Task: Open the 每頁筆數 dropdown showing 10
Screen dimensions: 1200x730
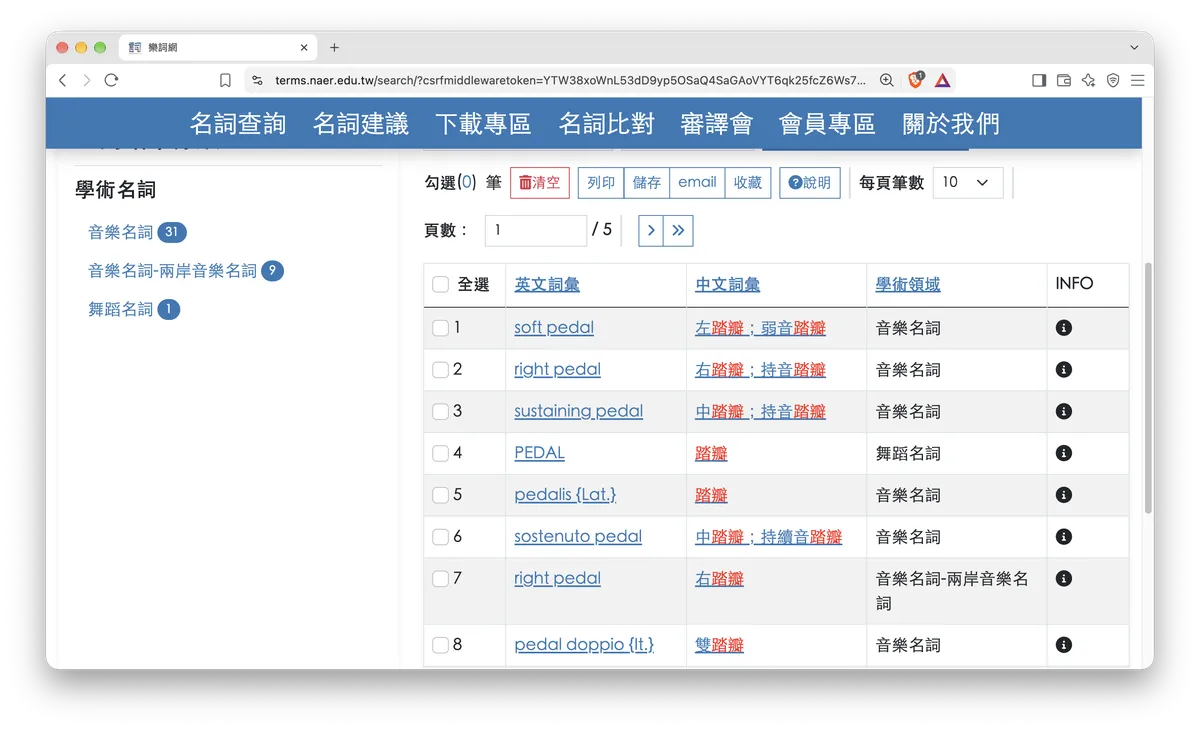Action: pyautogui.click(x=967, y=182)
